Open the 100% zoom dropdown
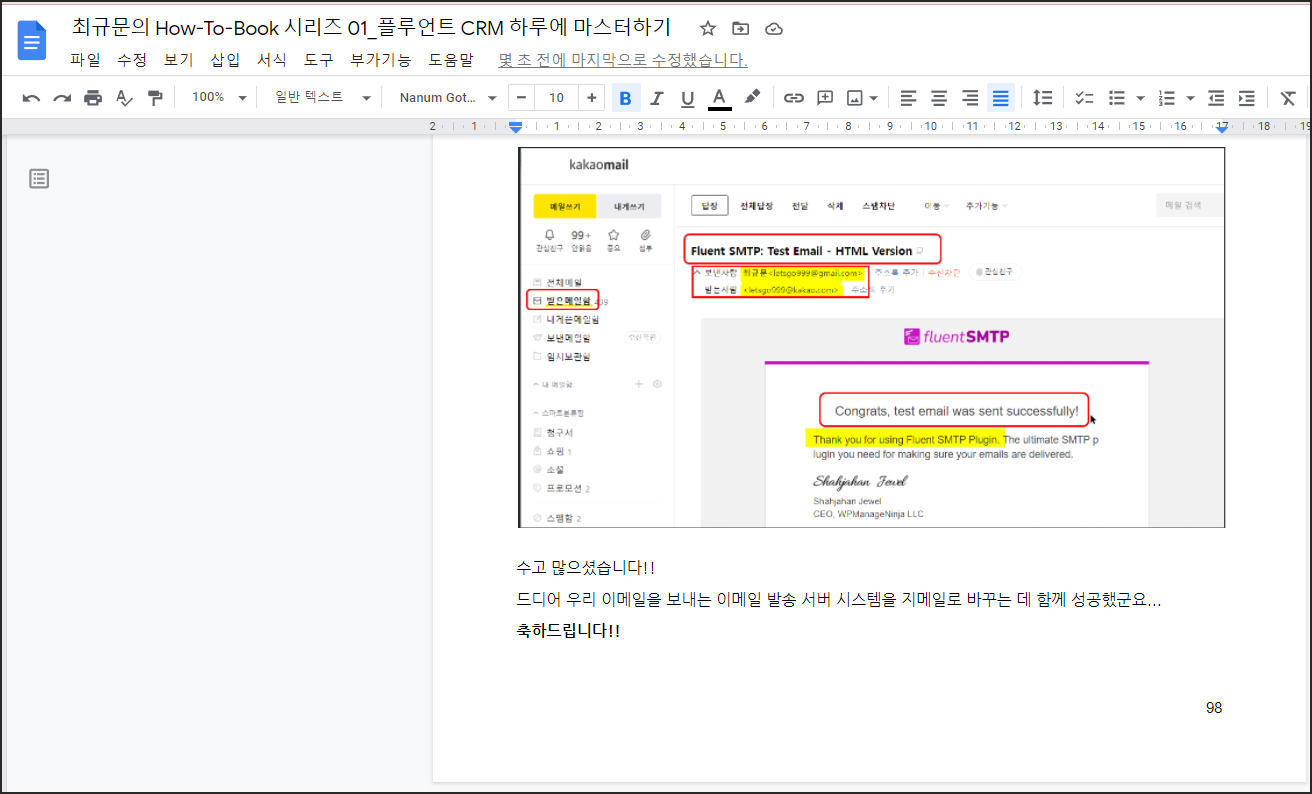This screenshot has height=794, width=1312. (x=219, y=98)
